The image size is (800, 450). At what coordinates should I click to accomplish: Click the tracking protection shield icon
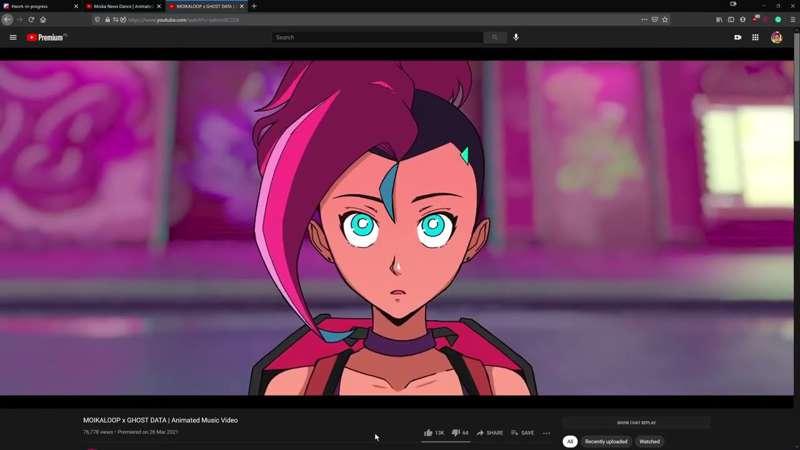97,19
